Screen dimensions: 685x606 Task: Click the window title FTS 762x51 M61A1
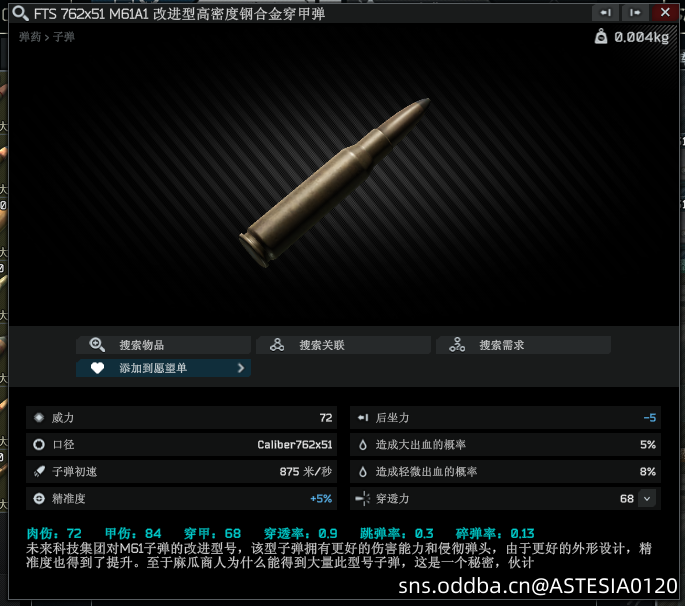coord(91,14)
